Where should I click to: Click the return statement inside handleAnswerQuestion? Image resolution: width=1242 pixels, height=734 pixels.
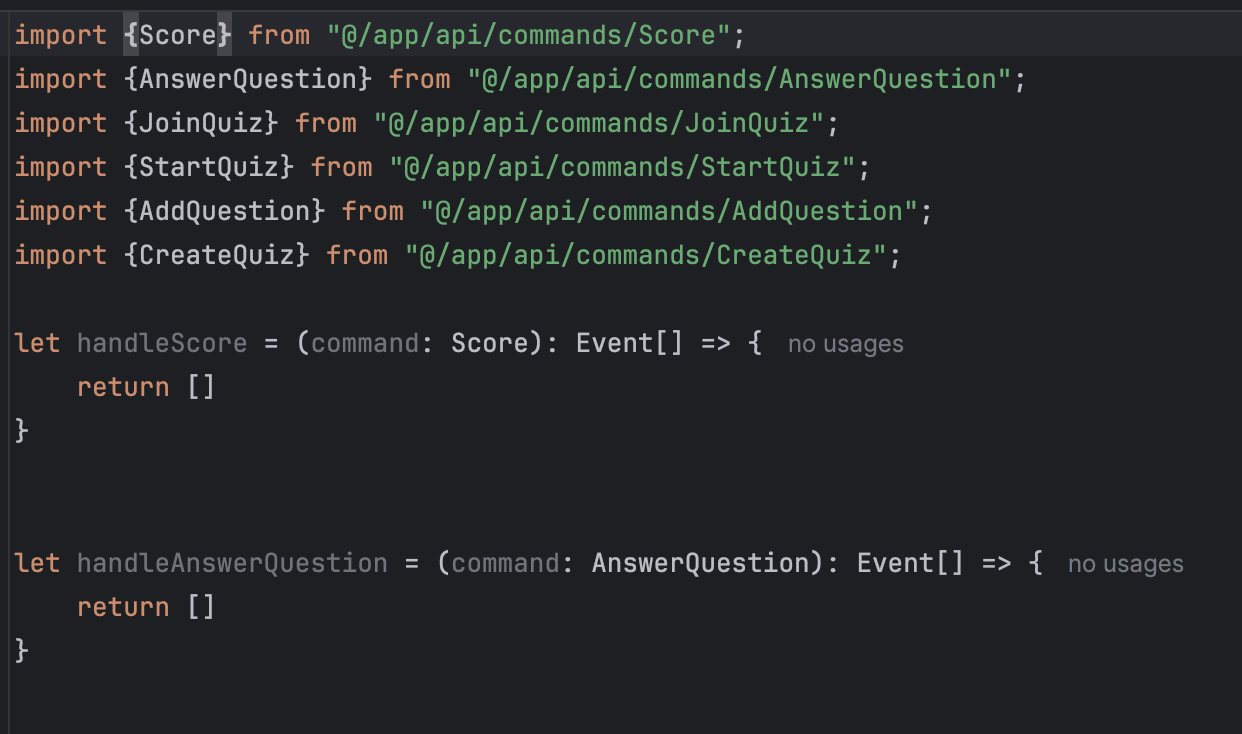[123, 607]
